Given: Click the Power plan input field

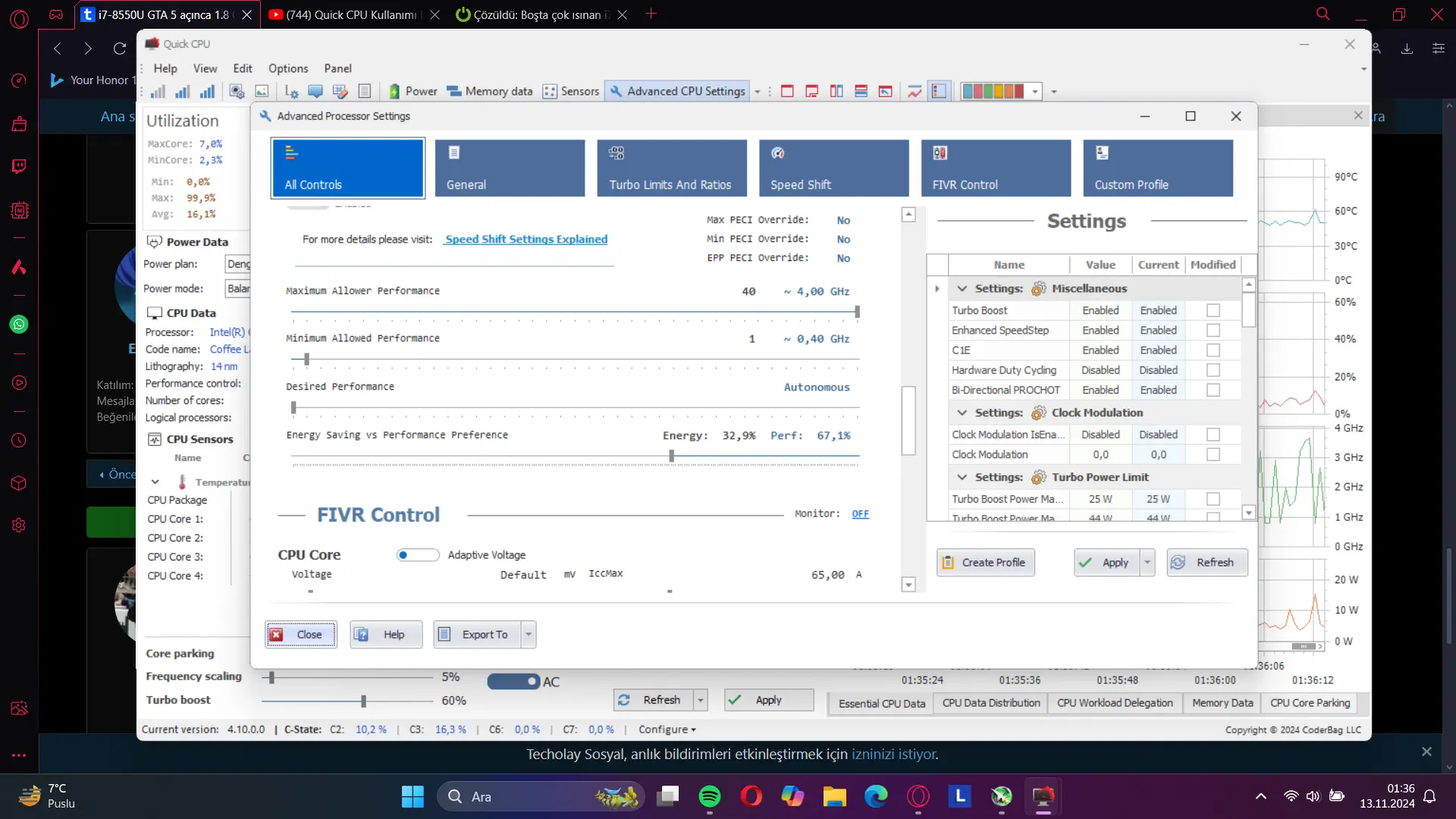Looking at the screenshot, I should [x=238, y=264].
